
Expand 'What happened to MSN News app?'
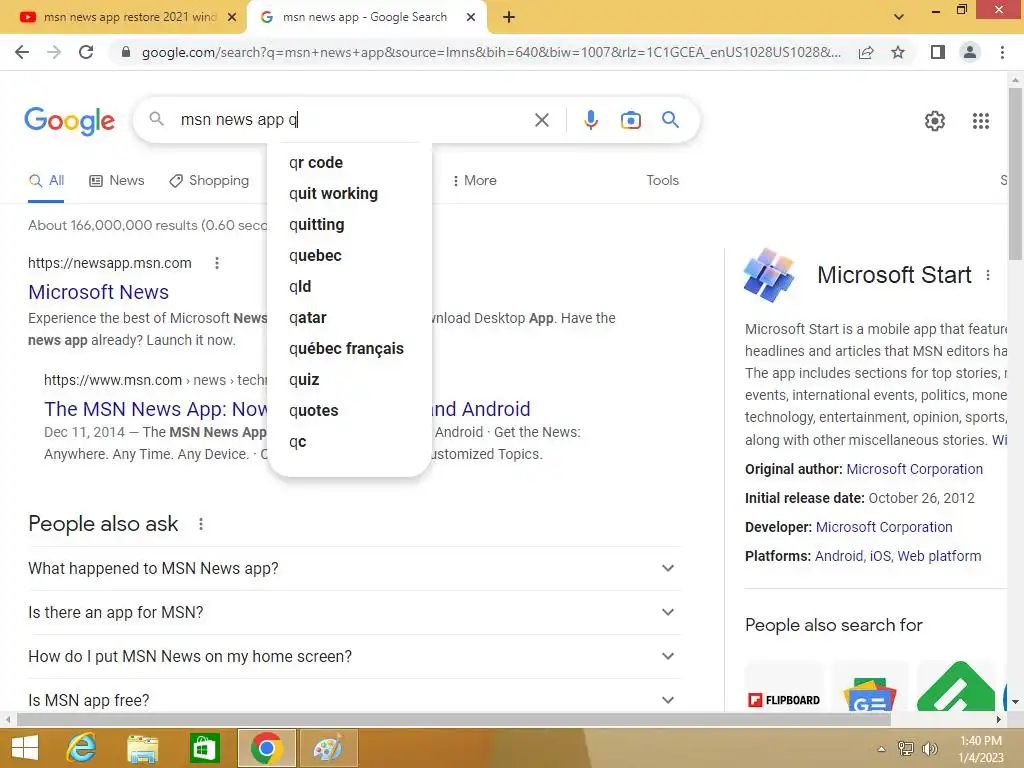click(x=354, y=568)
